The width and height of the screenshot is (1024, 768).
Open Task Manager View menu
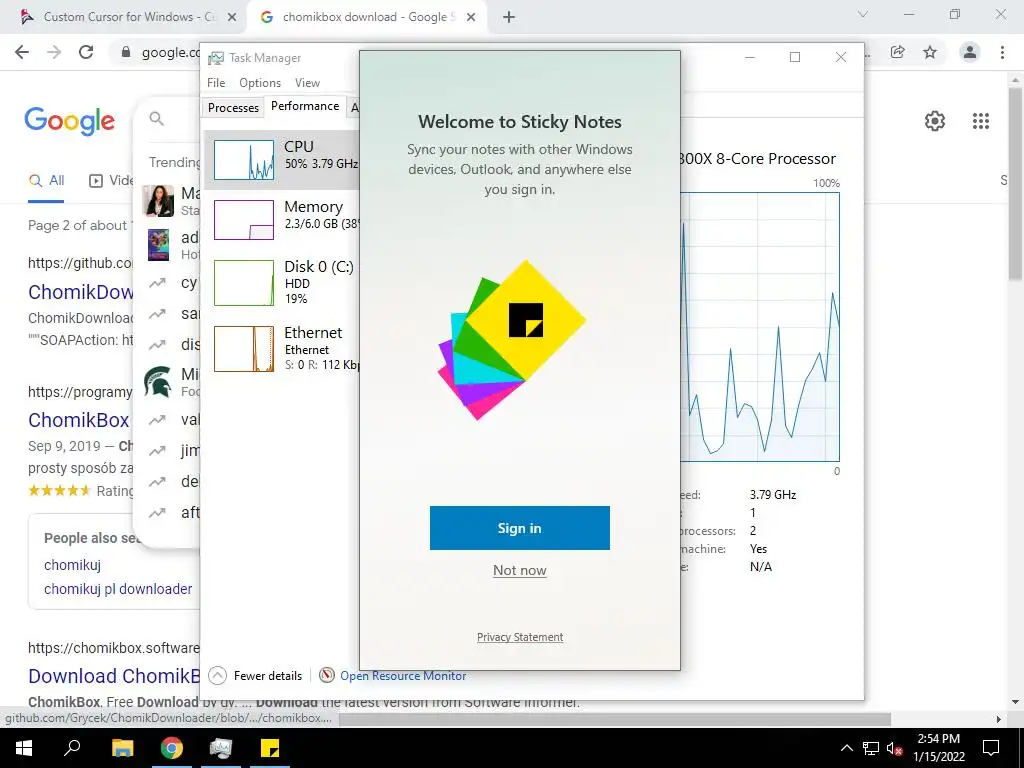pyautogui.click(x=307, y=83)
